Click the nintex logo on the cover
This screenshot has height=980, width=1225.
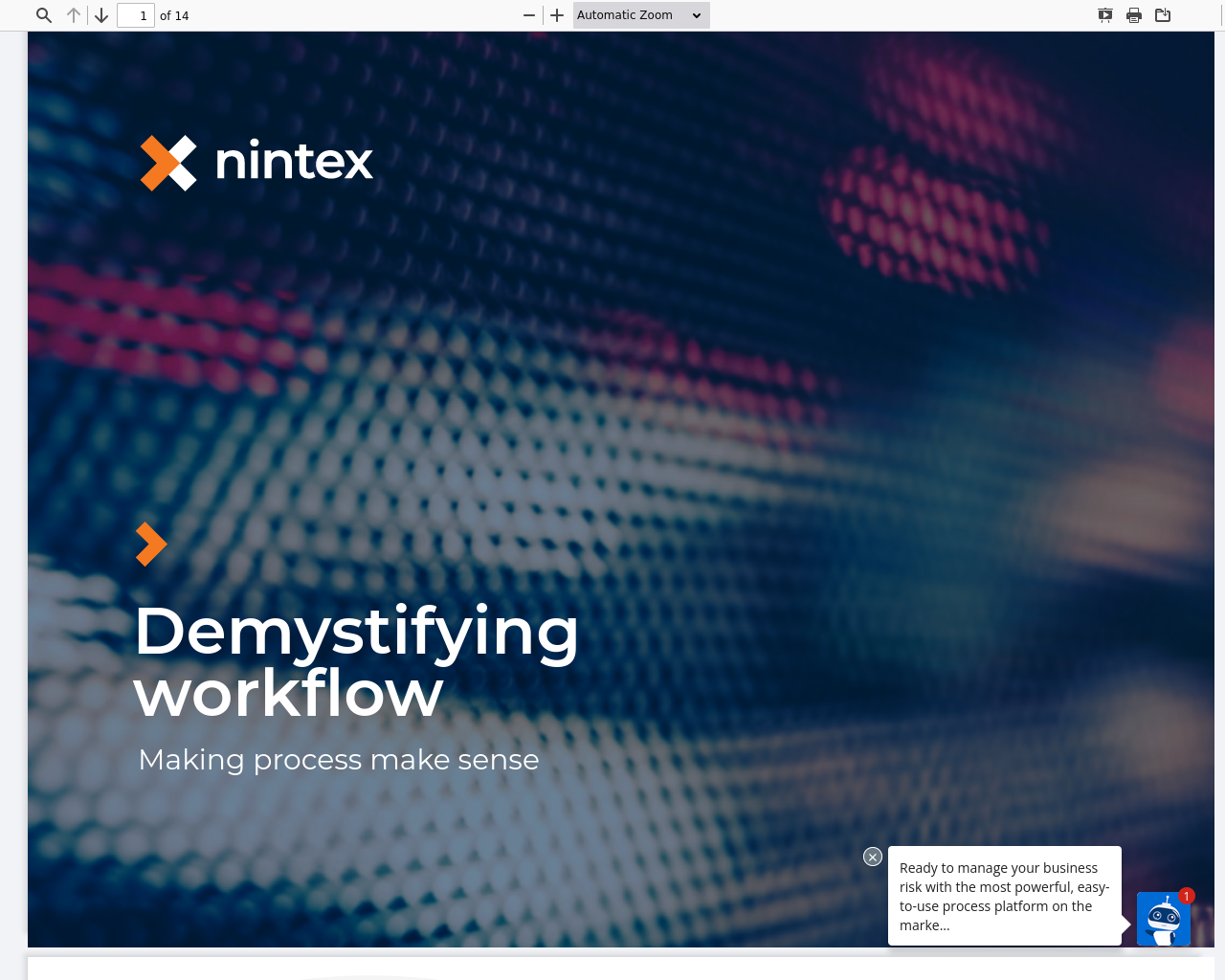pos(256,162)
